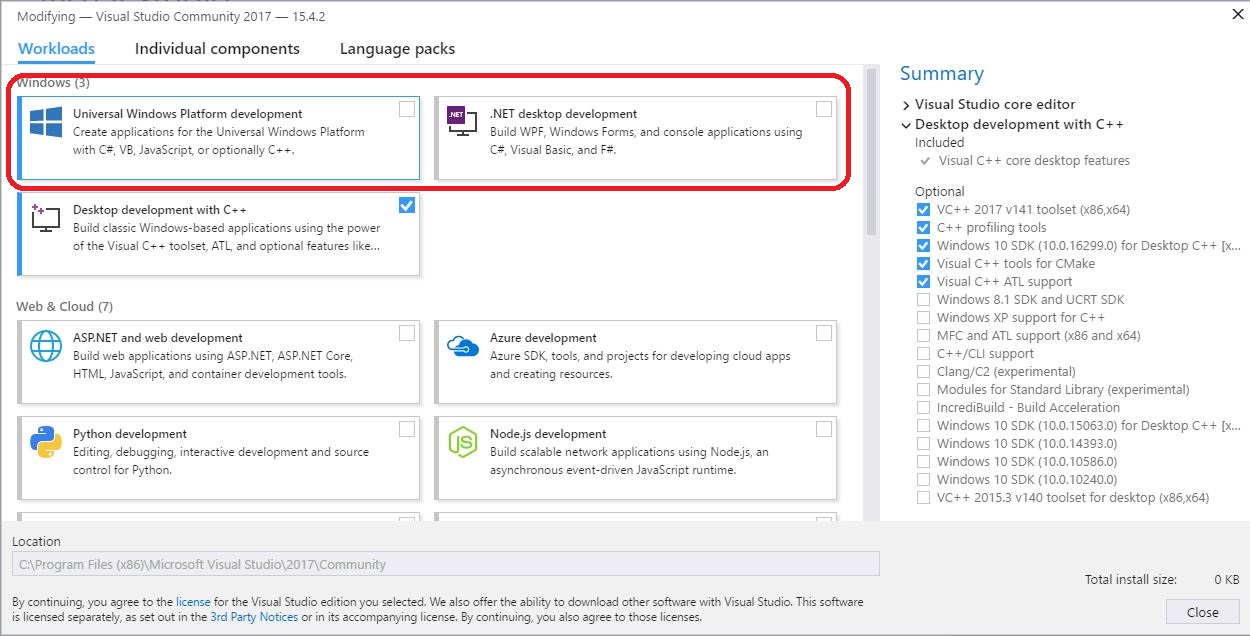Check Windows 8.1 SDK and UCRT SDK
The image size is (1250, 636).
pos(923,300)
